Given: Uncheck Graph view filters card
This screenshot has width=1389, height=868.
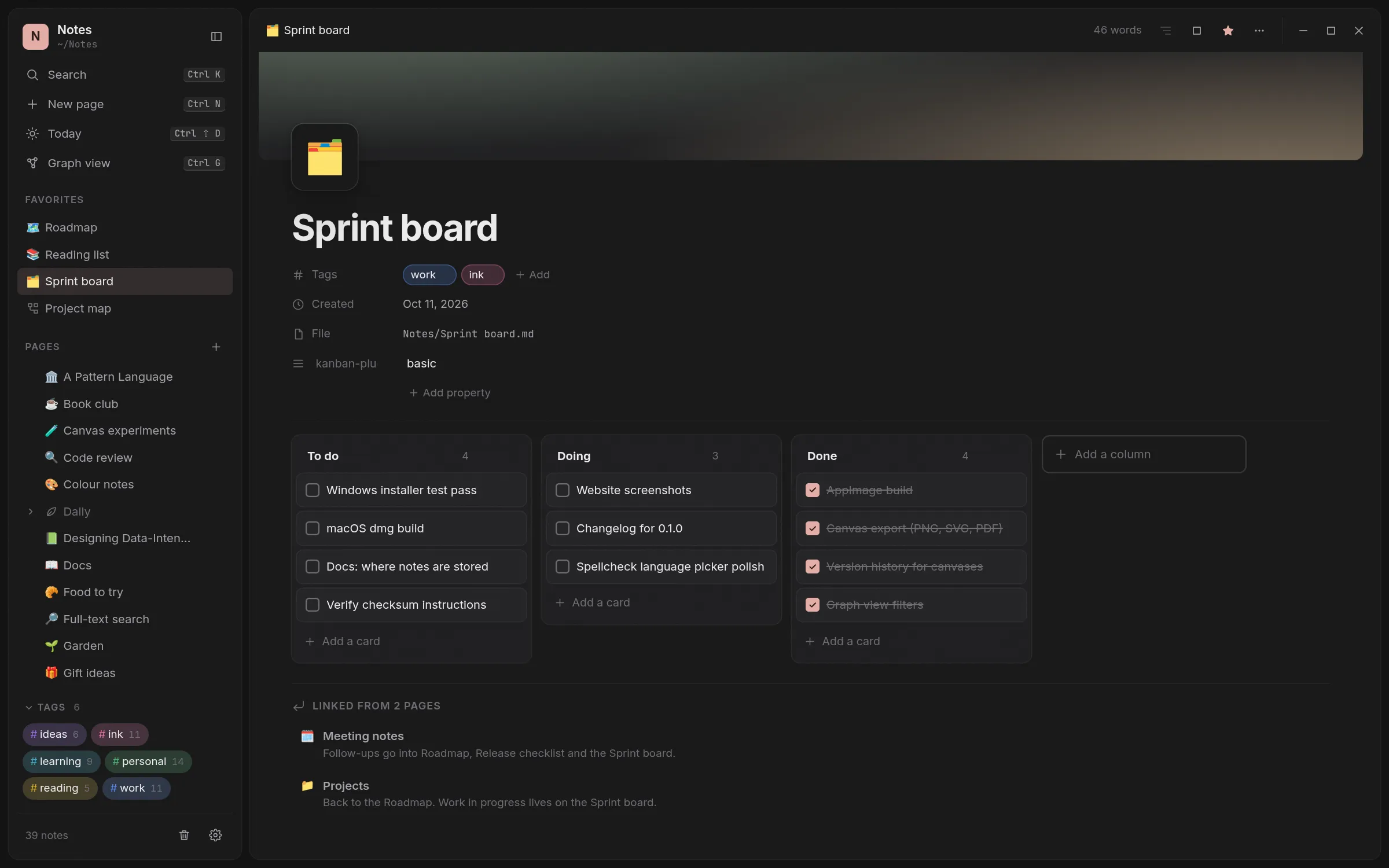Looking at the screenshot, I should (x=813, y=605).
